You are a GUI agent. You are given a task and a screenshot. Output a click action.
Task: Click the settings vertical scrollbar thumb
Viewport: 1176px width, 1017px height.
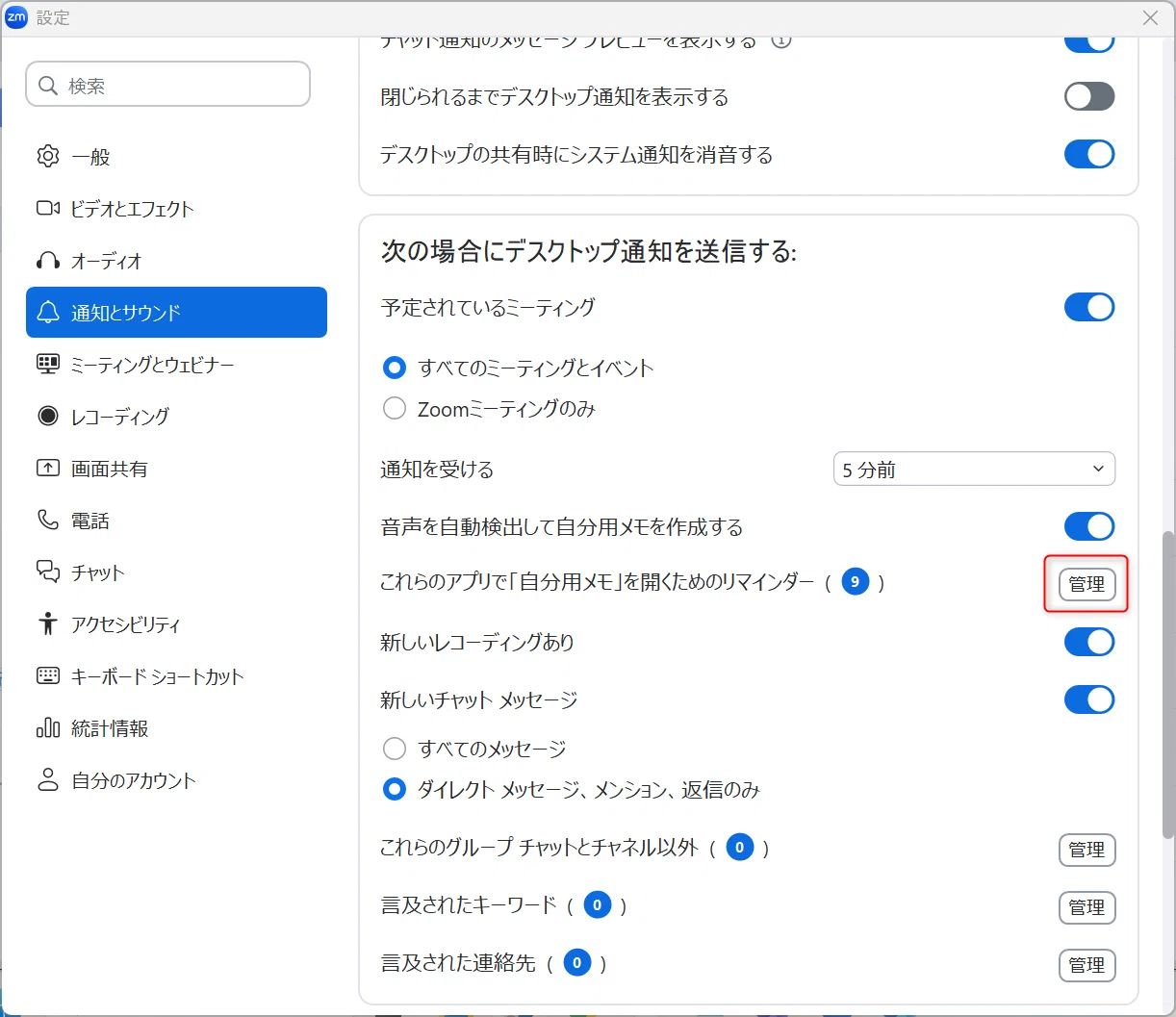[x=1168, y=683]
